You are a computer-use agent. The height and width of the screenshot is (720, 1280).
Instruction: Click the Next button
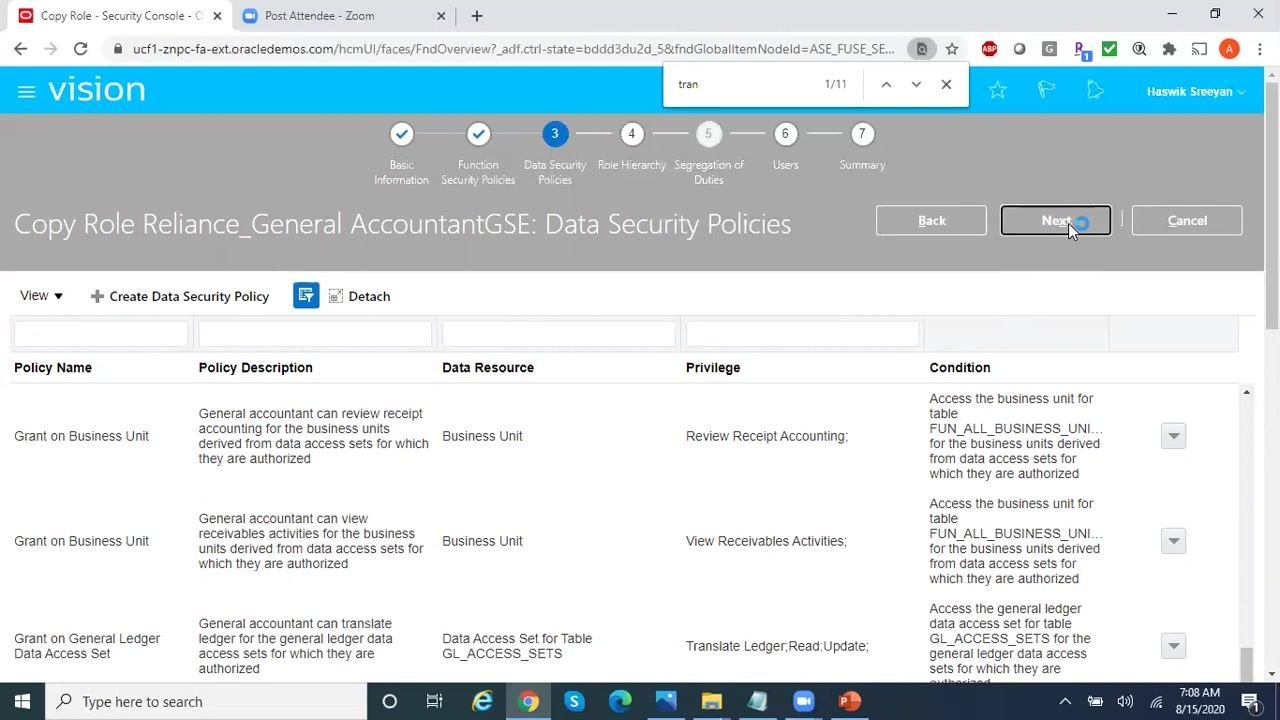click(x=1056, y=220)
